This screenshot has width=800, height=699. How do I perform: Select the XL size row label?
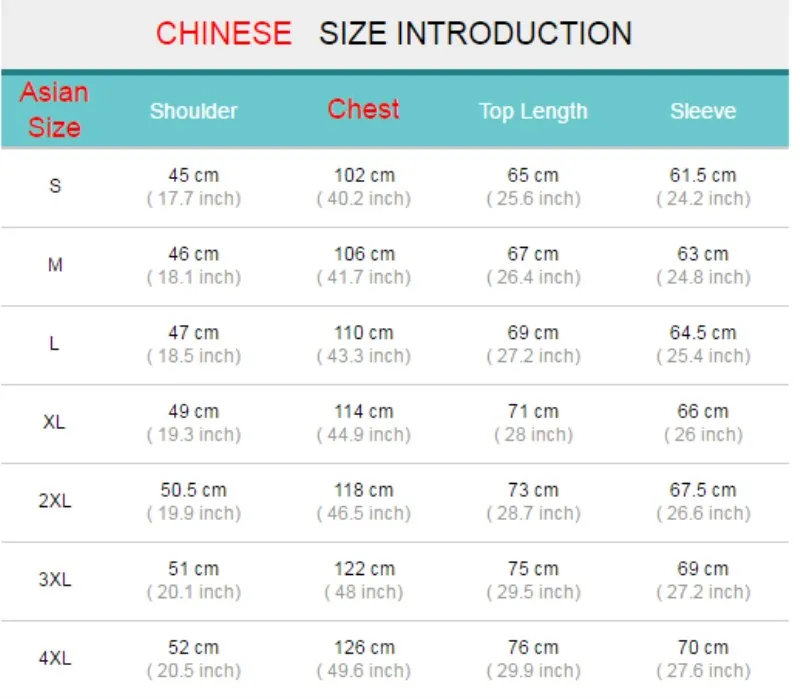54,422
